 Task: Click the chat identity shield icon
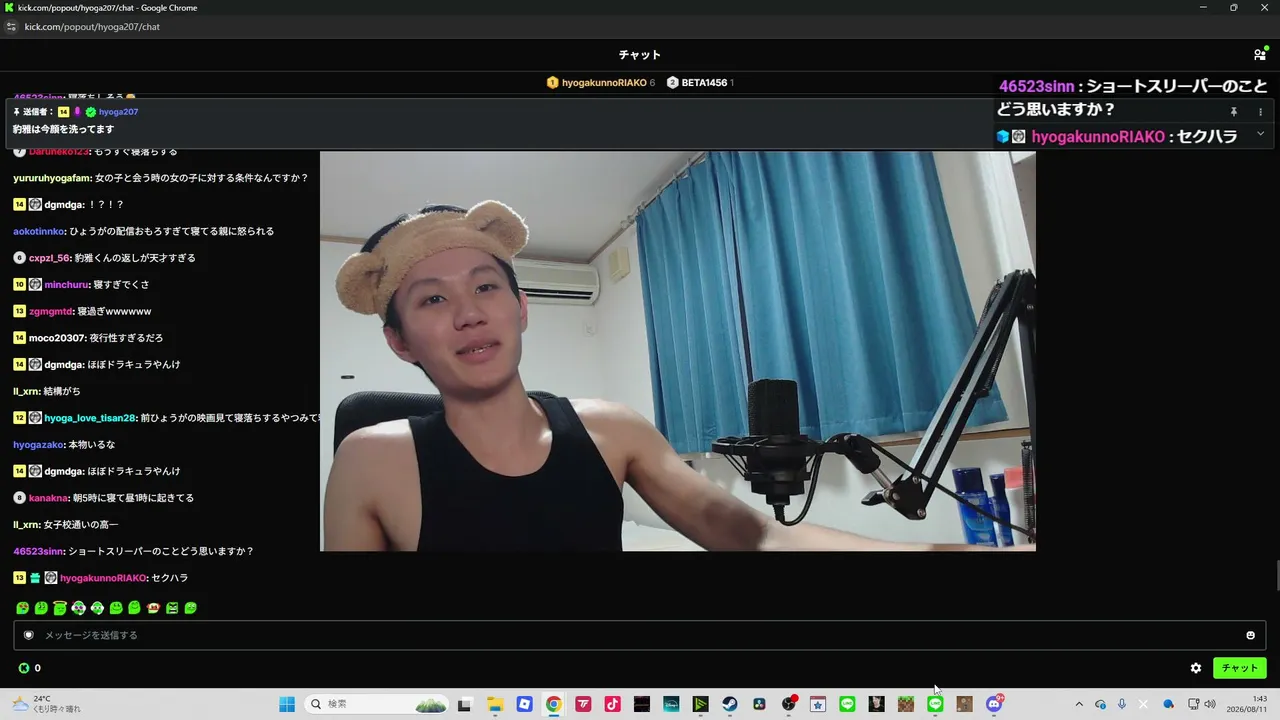(28, 635)
